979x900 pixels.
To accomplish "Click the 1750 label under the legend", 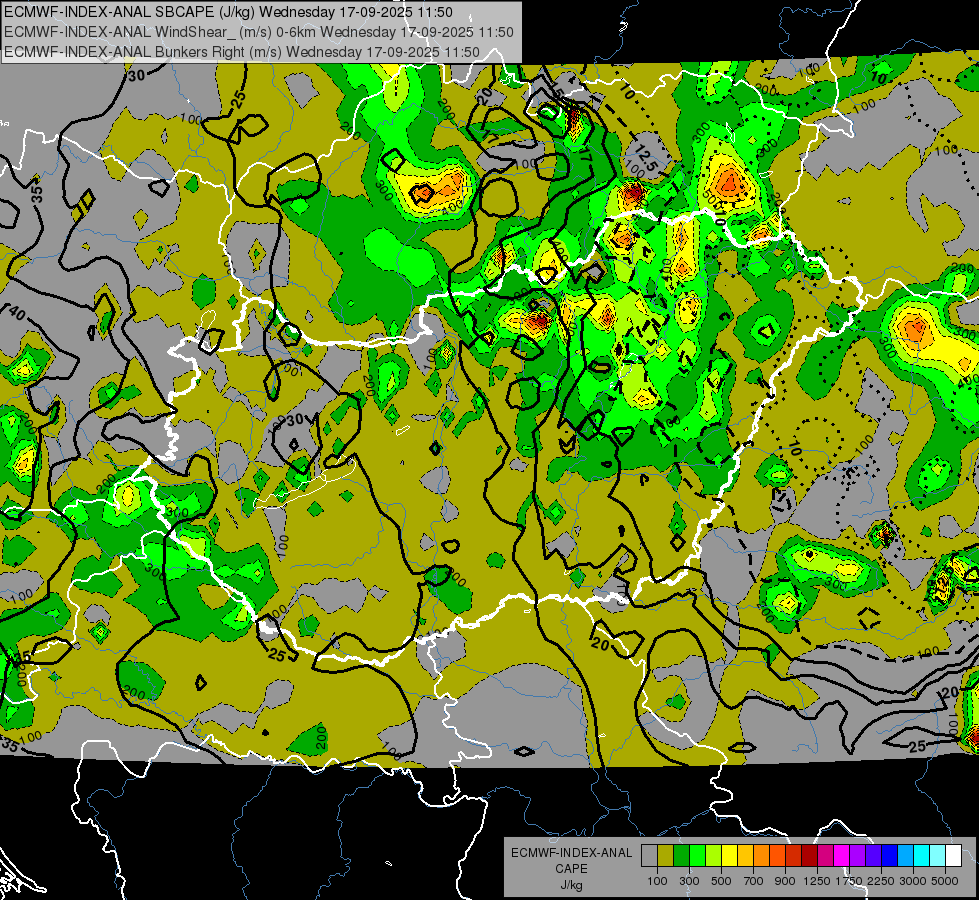I will pos(849,881).
